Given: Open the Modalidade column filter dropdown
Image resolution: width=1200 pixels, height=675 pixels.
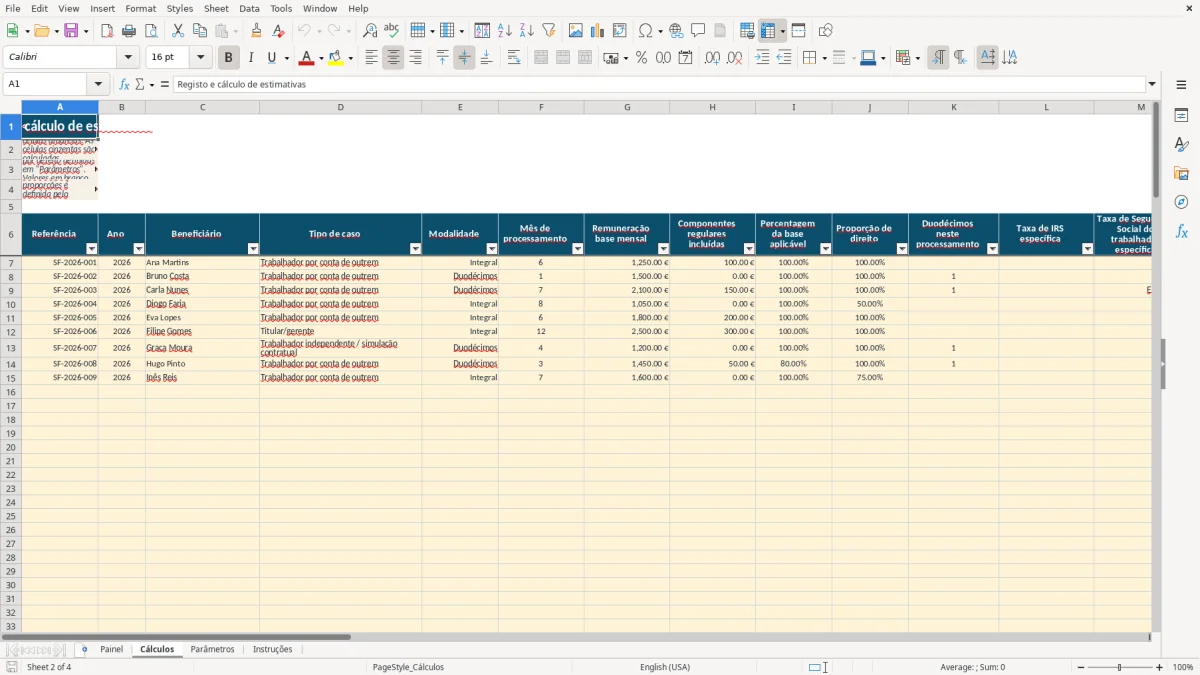Looking at the screenshot, I should coord(492,249).
